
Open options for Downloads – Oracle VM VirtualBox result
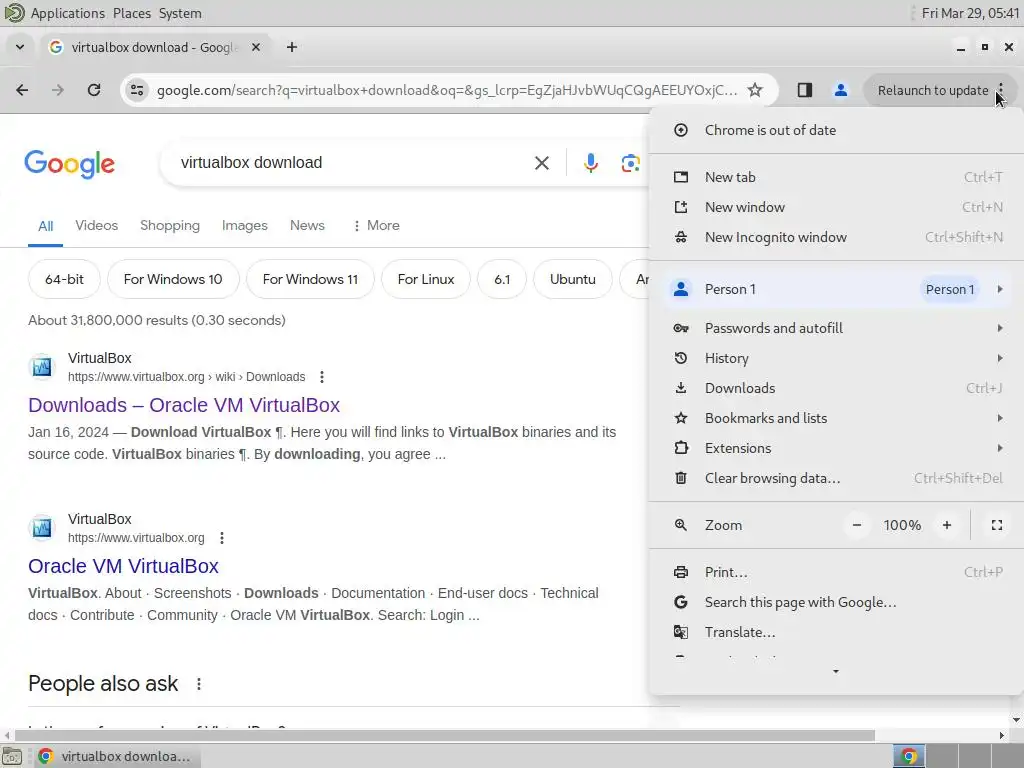[x=321, y=377]
